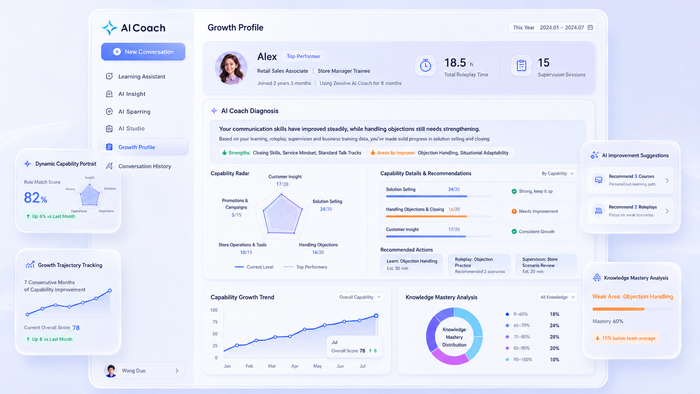Click the Dynamic Capability Portrait star icon
Image resolution: width=700 pixels, height=394 pixels.
pos(27,164)
